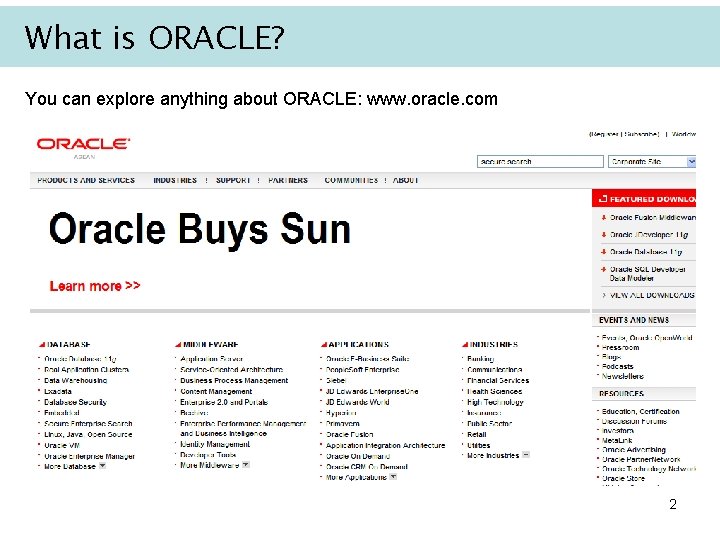Select Application Integration Architecture link
The width and height of the screenshot is (720, 540).
pos(386,445)
